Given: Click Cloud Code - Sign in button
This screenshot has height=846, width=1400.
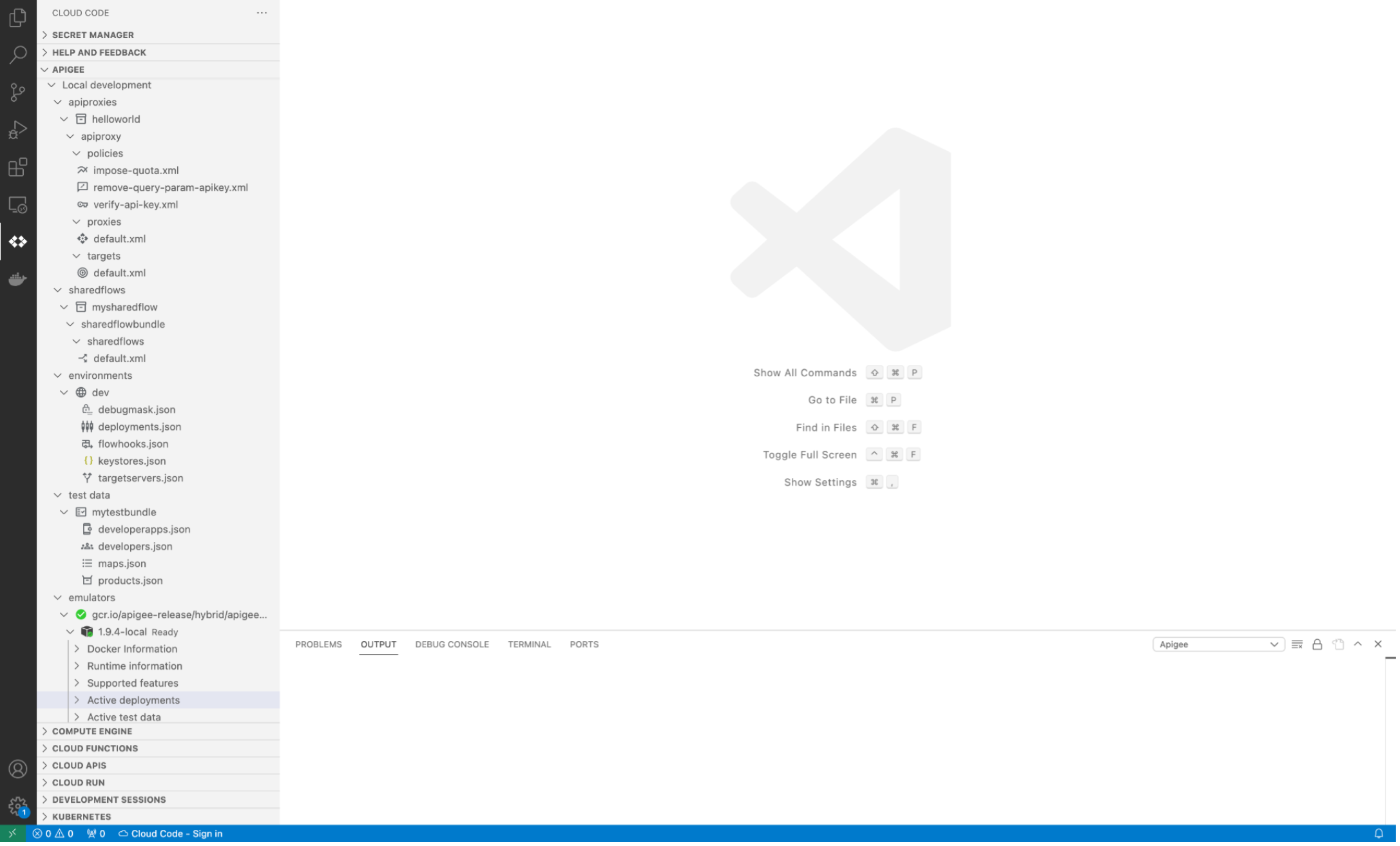Looking at the screenshot, I should [x=174, y=833].
